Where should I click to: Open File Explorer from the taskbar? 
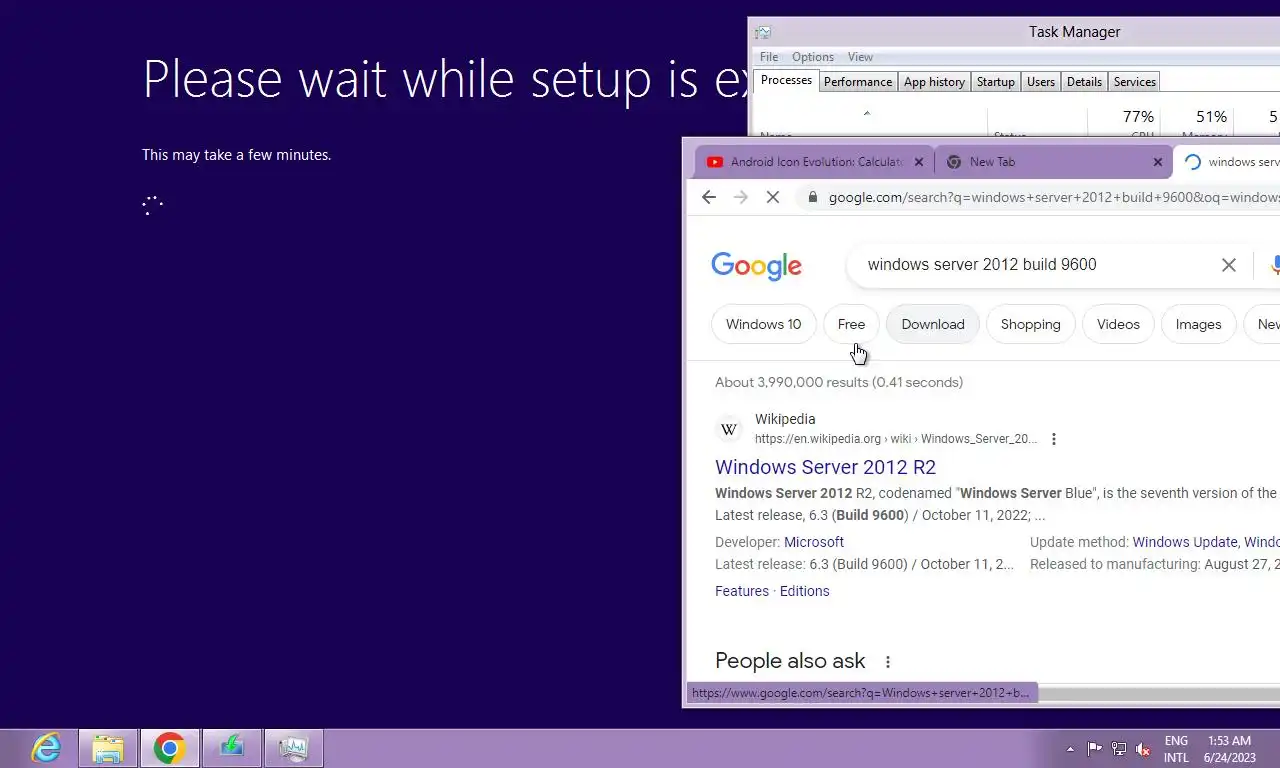click(108, 748)
